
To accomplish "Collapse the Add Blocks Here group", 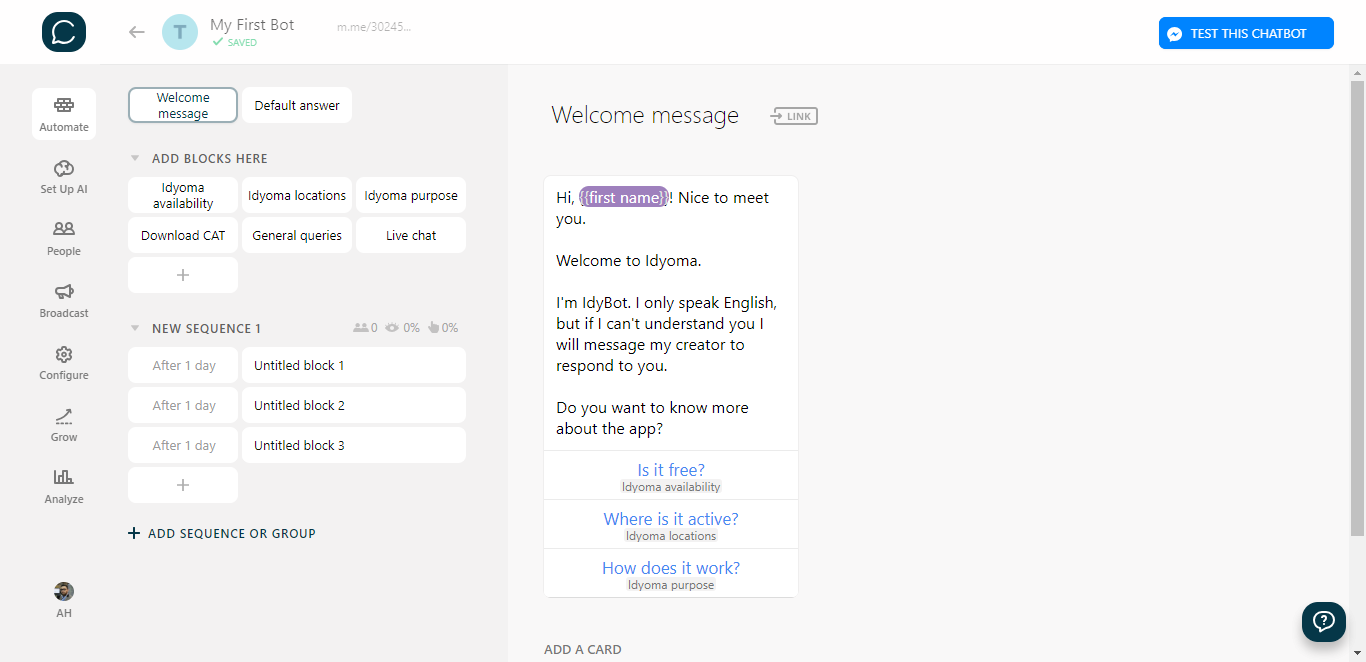I will tap(135, 158).
